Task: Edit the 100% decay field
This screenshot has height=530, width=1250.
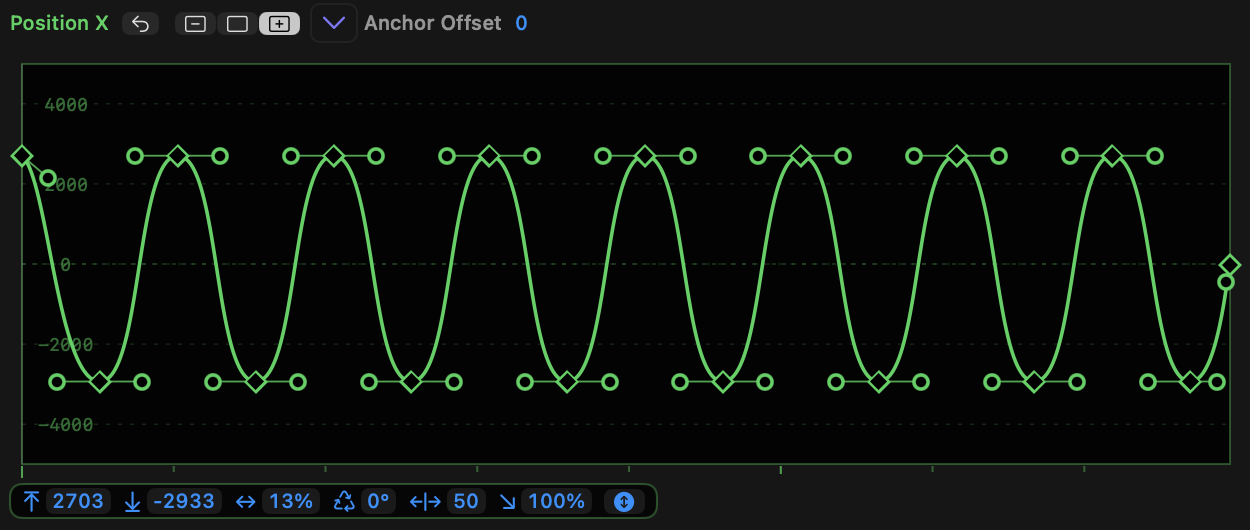Action: [x=556, y=501]
